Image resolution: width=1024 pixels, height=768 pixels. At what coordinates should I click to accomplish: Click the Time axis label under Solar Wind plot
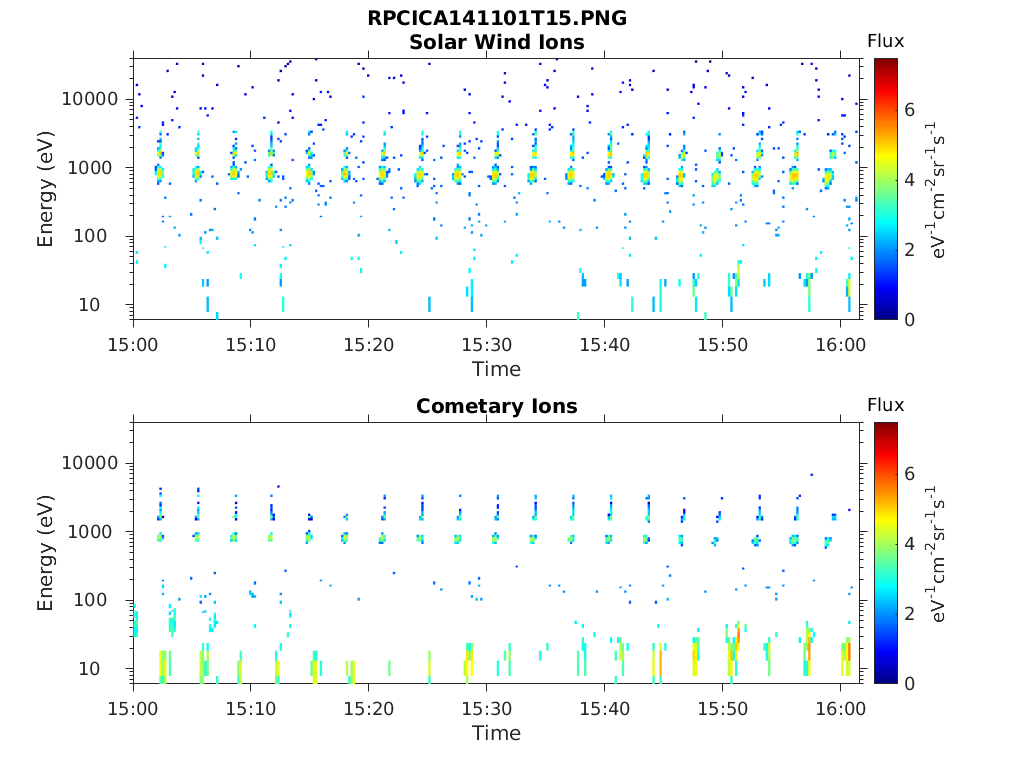[497, 369]
